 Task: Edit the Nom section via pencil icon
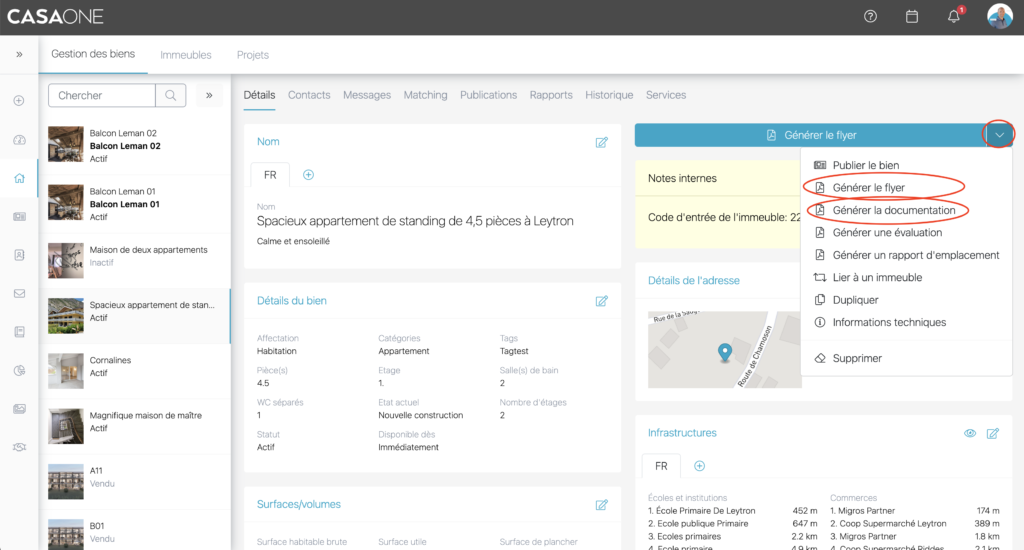click(601, 142)
